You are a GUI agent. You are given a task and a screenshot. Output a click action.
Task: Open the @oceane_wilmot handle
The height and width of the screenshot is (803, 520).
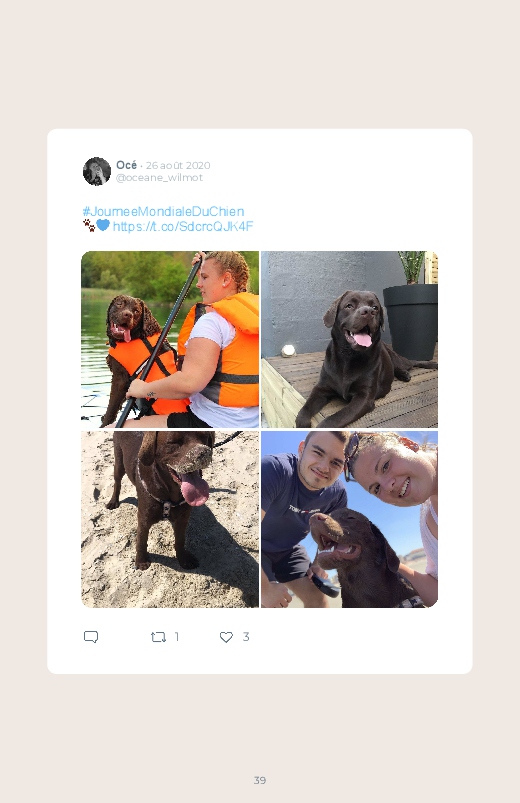point(159,177)
